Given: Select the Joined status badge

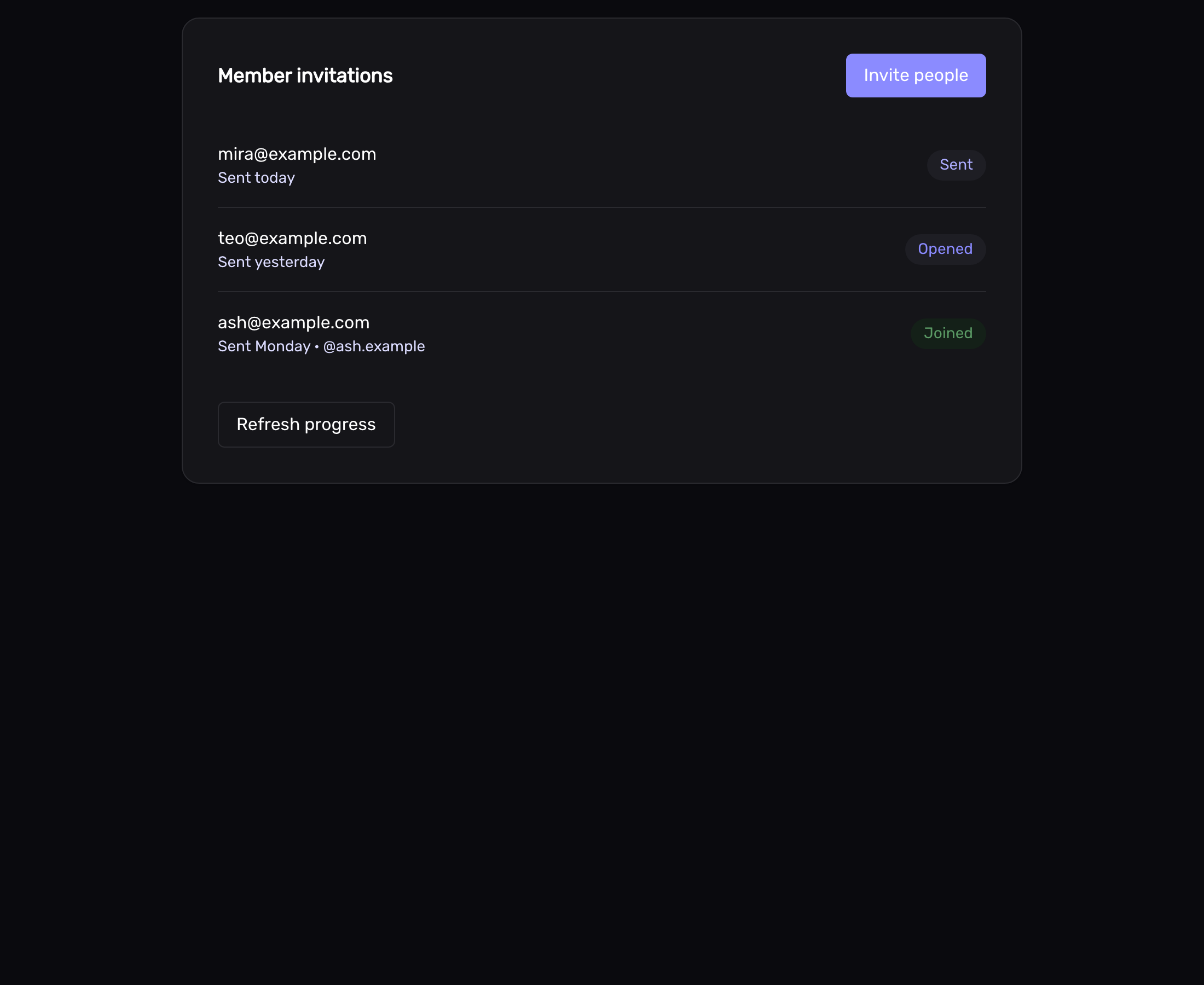Looking at the screenshot, I should tap(947, 334).
